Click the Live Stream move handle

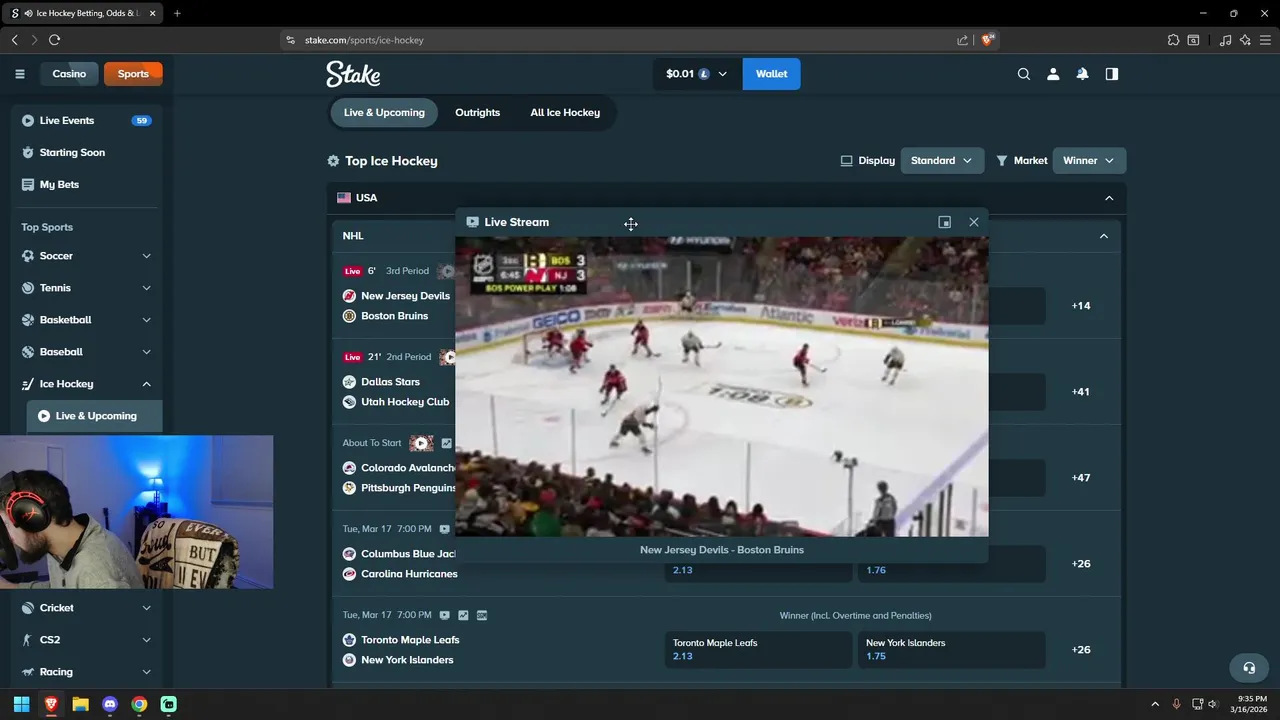631,224
